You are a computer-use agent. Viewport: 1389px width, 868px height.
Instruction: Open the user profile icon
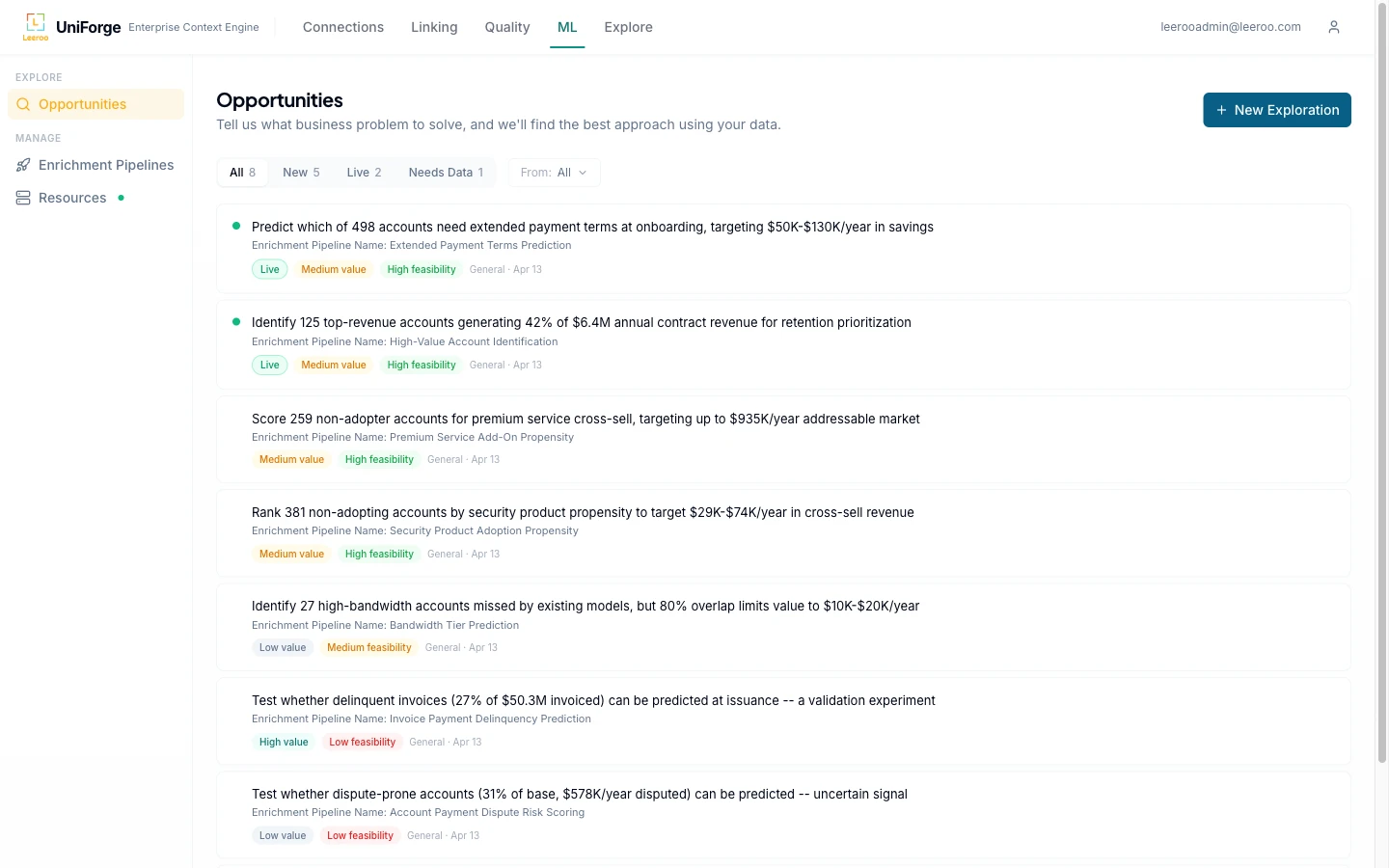tap(1334, 27)
